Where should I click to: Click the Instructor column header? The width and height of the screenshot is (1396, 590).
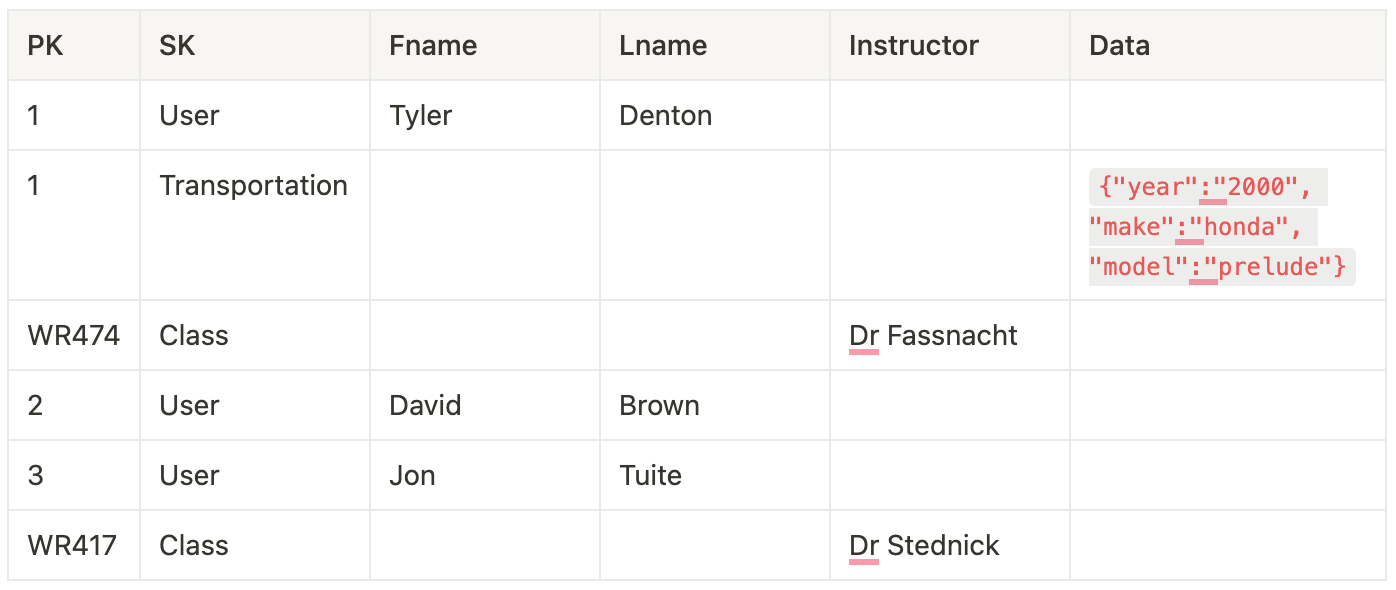click(x=913, y=46)
